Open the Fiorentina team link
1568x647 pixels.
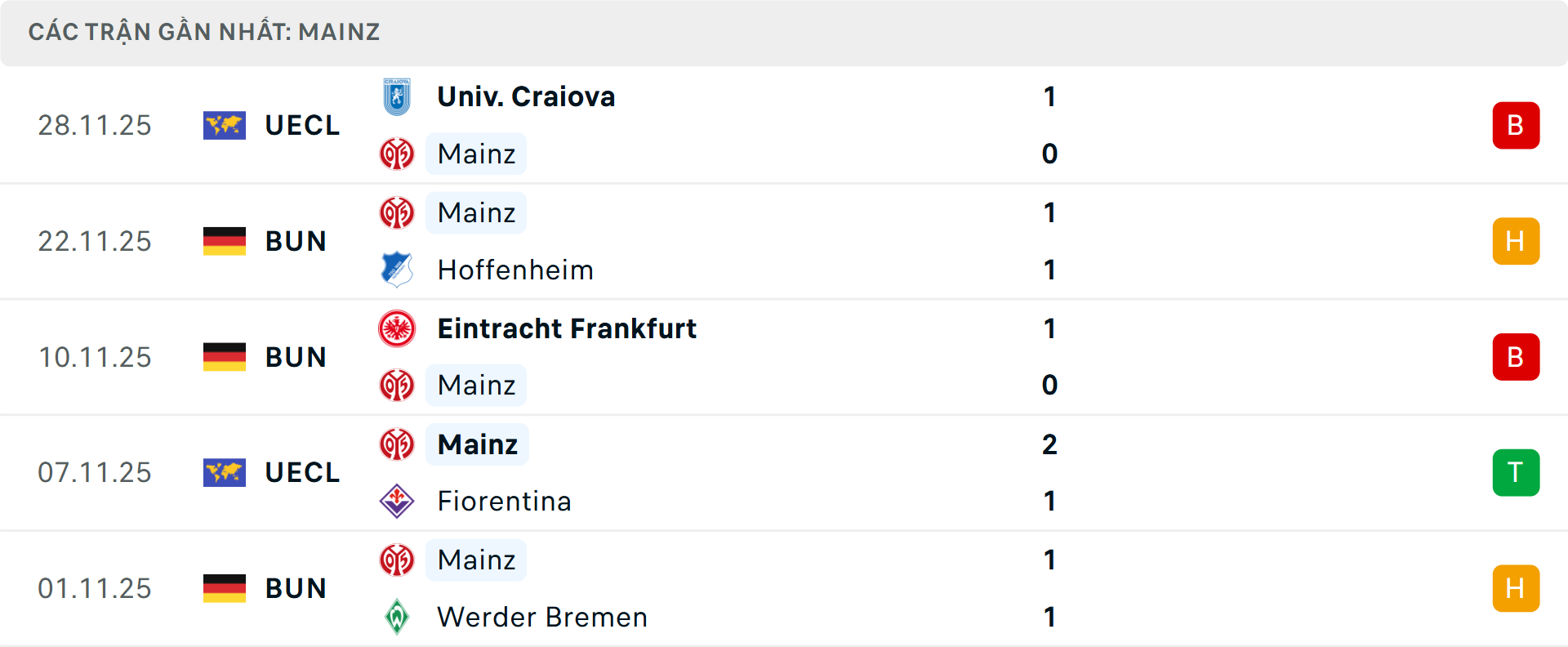click(504, 501)
